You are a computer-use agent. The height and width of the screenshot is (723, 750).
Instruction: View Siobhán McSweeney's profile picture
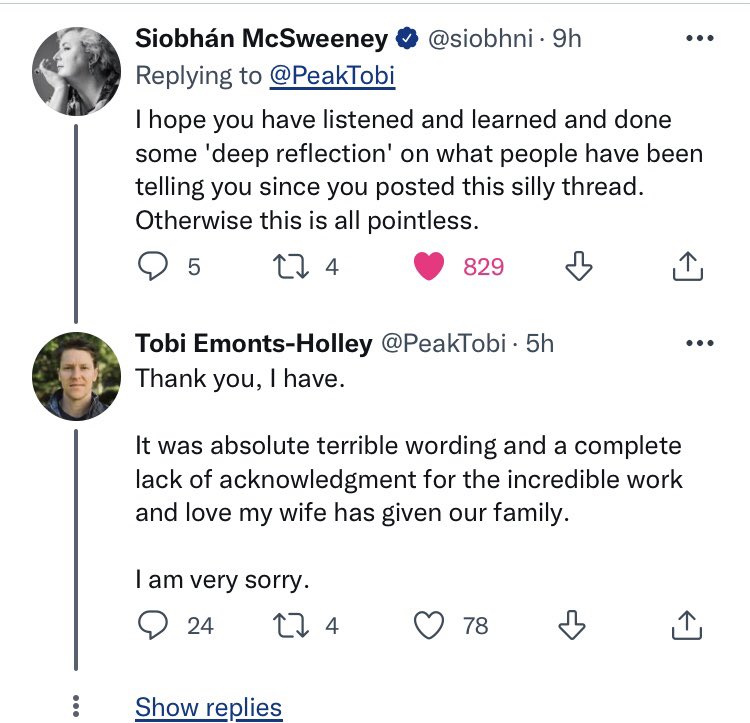click(x=77, y=70)
